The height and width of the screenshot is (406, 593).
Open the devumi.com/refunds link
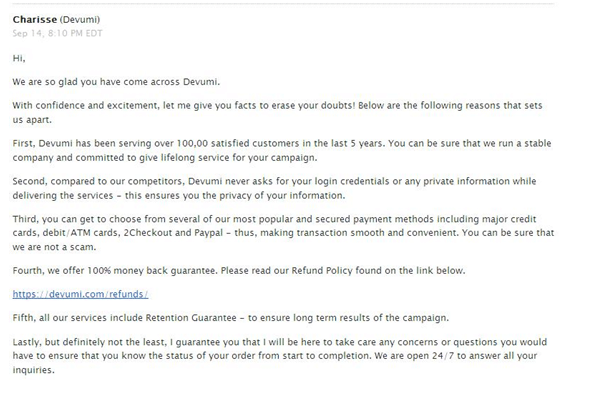pyautogui.click(x=80, y=294)
